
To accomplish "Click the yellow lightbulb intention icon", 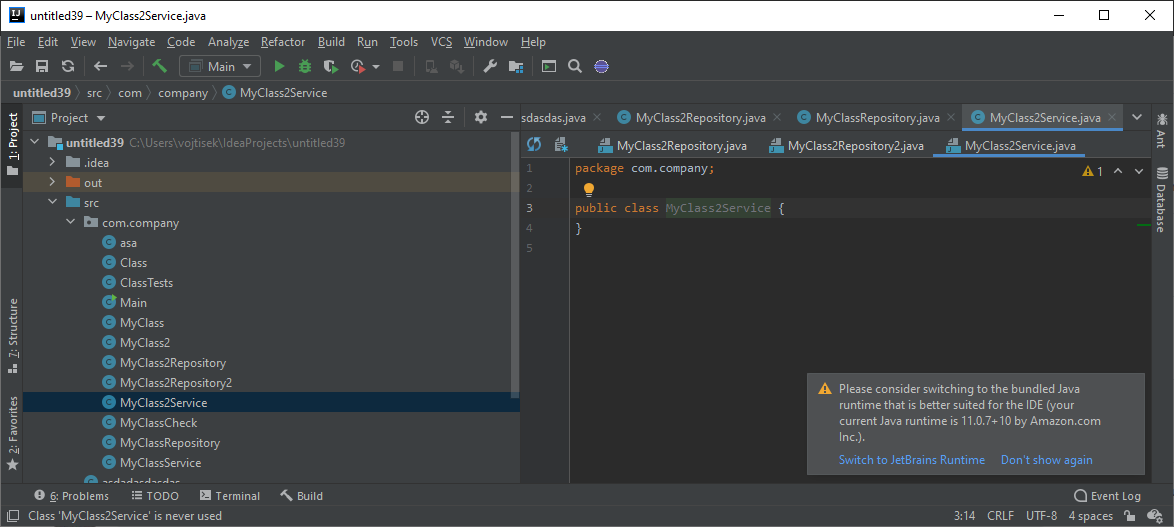I will point(588,189).
